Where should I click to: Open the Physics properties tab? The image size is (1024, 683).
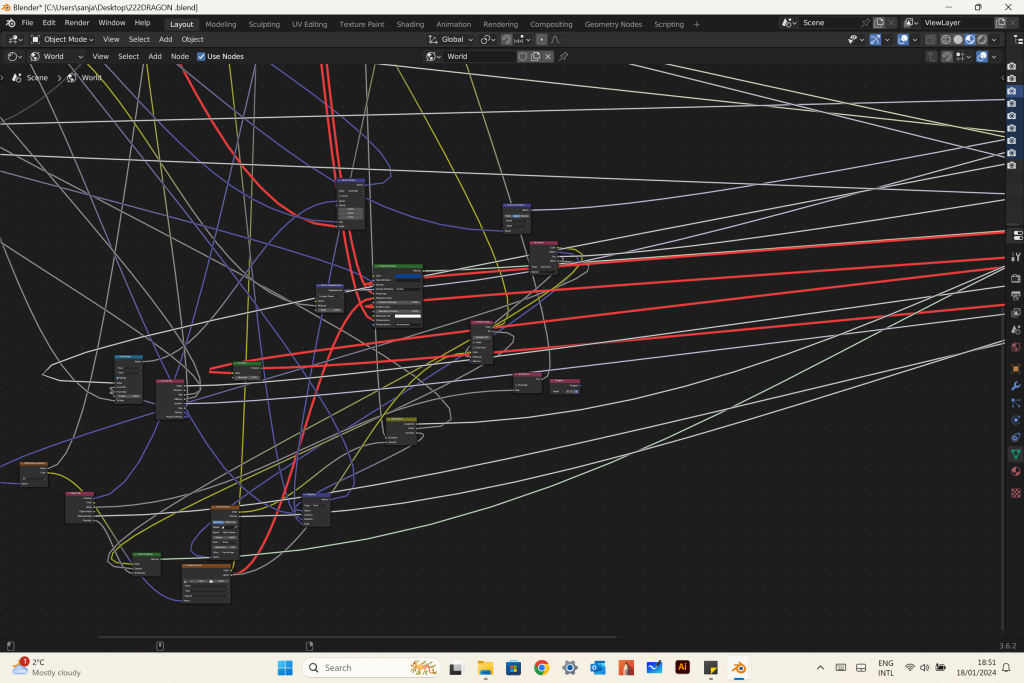(1016, 420)
